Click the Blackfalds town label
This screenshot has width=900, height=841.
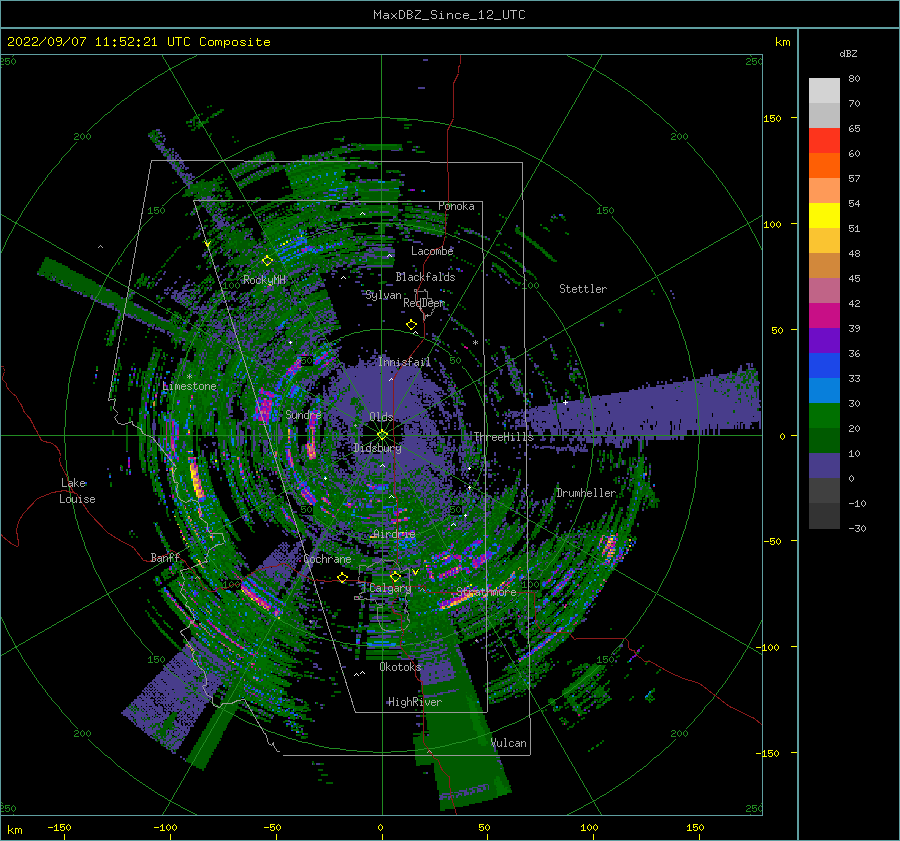(425, 277)
